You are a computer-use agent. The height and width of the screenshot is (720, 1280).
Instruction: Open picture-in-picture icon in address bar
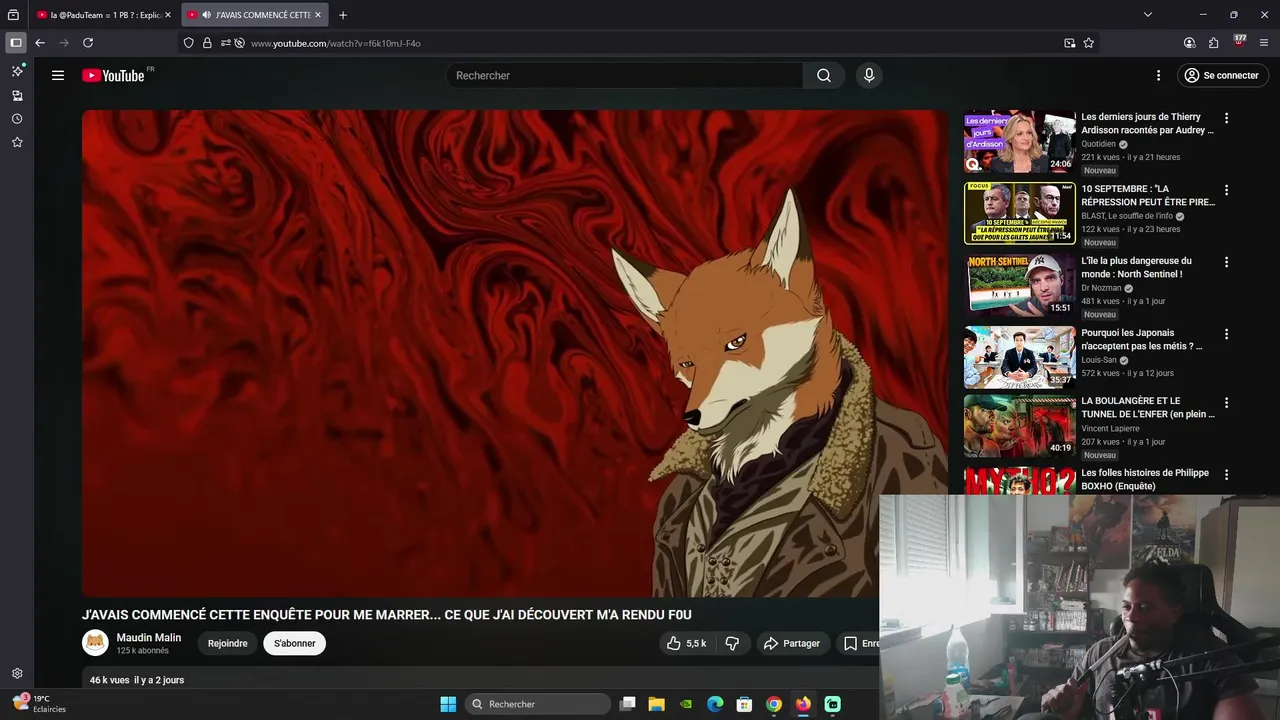point(1070,43)
